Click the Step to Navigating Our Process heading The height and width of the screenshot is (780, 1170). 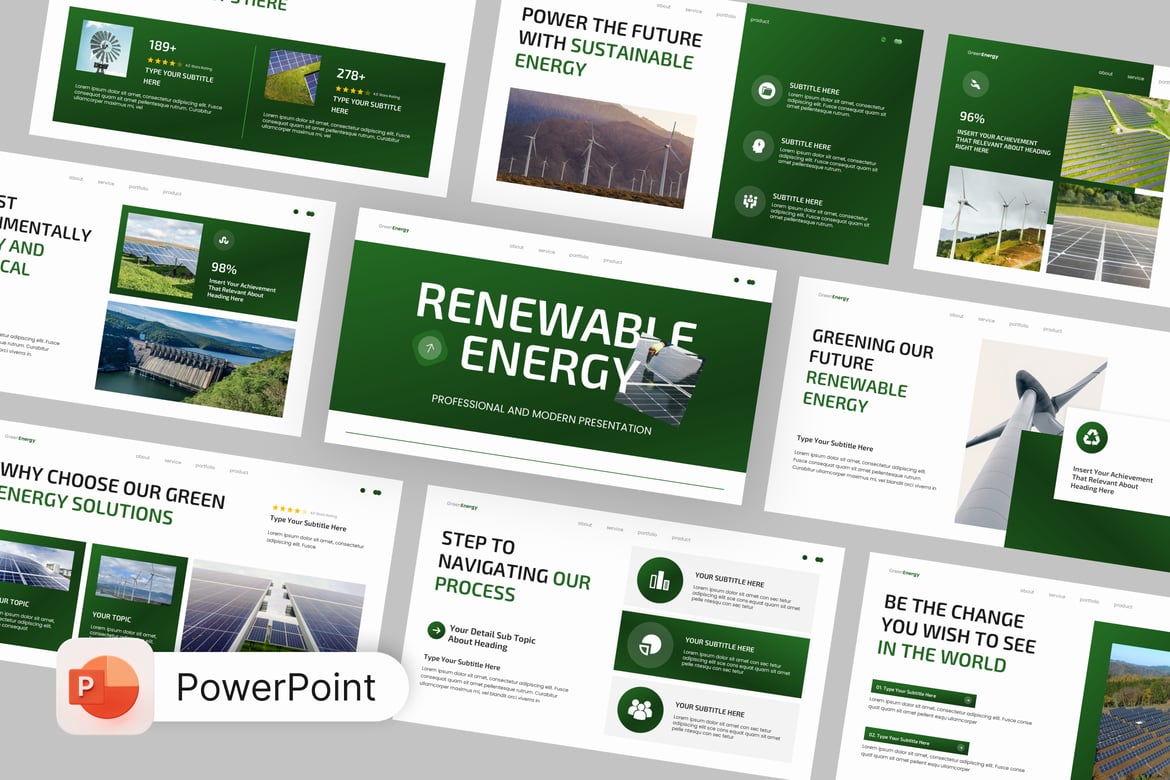pos(513,567)
